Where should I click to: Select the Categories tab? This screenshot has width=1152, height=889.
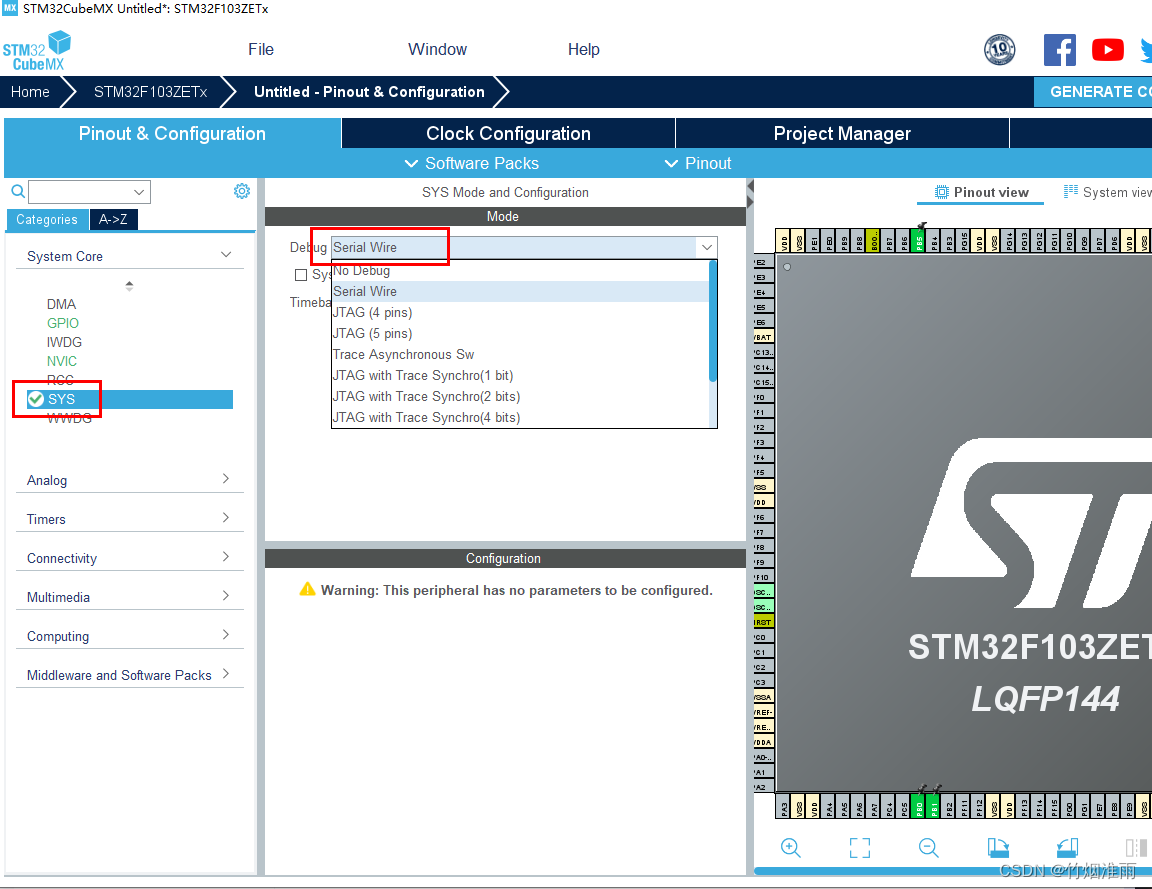click(47, 219)
